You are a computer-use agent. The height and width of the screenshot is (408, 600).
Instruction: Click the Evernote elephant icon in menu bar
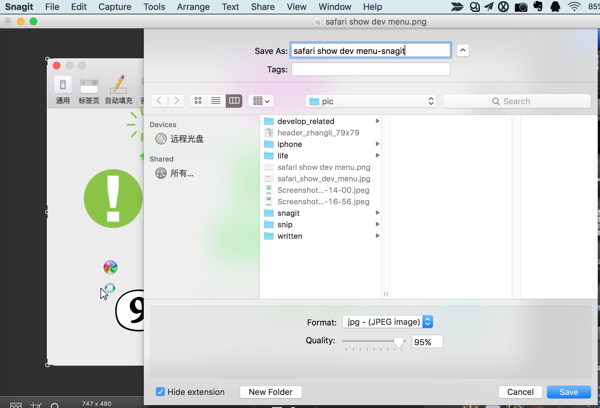click(x=538, y=7)
